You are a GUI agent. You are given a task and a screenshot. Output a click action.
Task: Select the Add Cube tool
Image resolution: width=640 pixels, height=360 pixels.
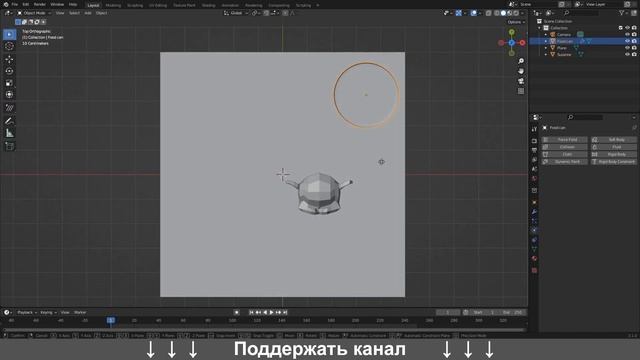[9, 146]
